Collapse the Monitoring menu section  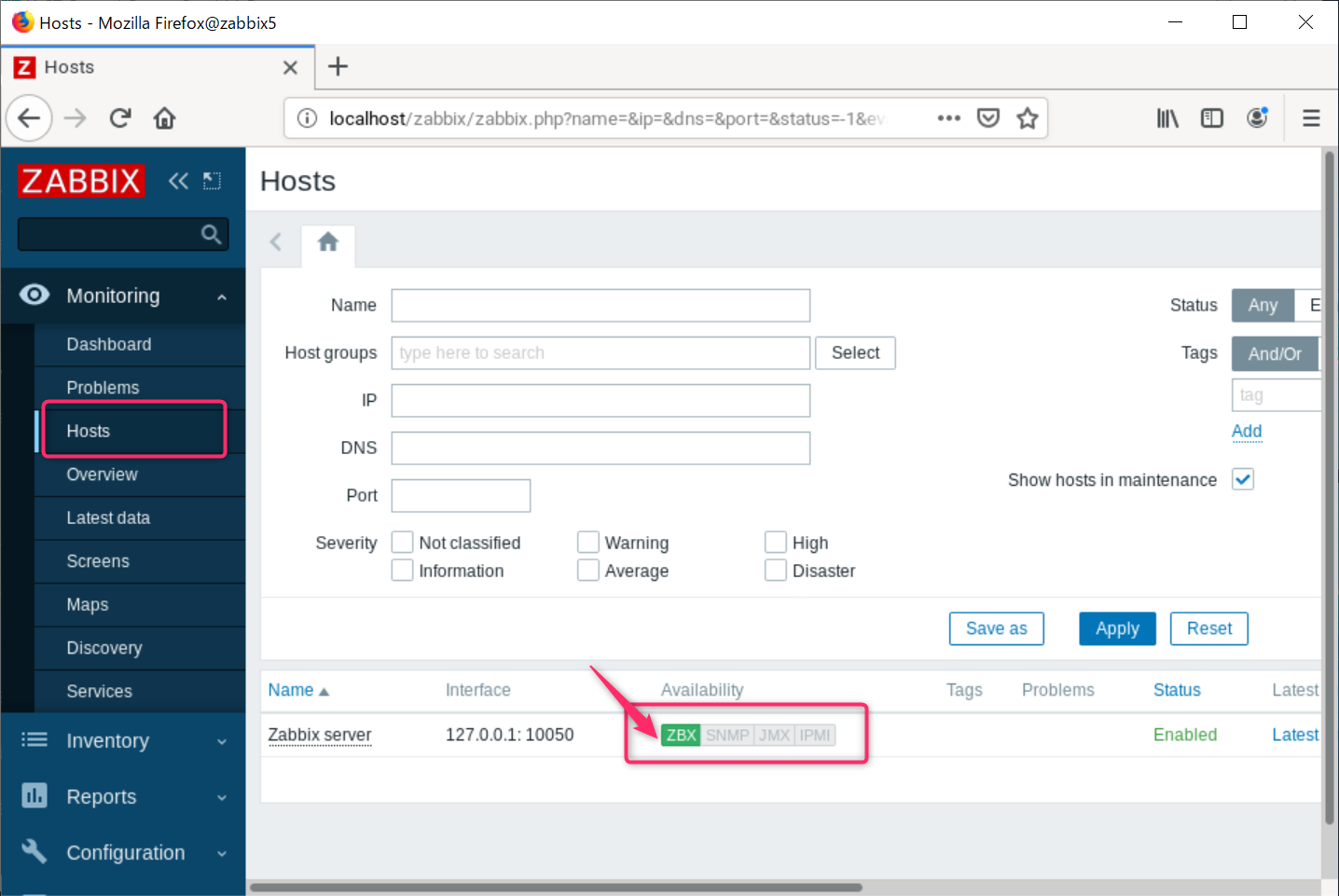tap(222, 297)
